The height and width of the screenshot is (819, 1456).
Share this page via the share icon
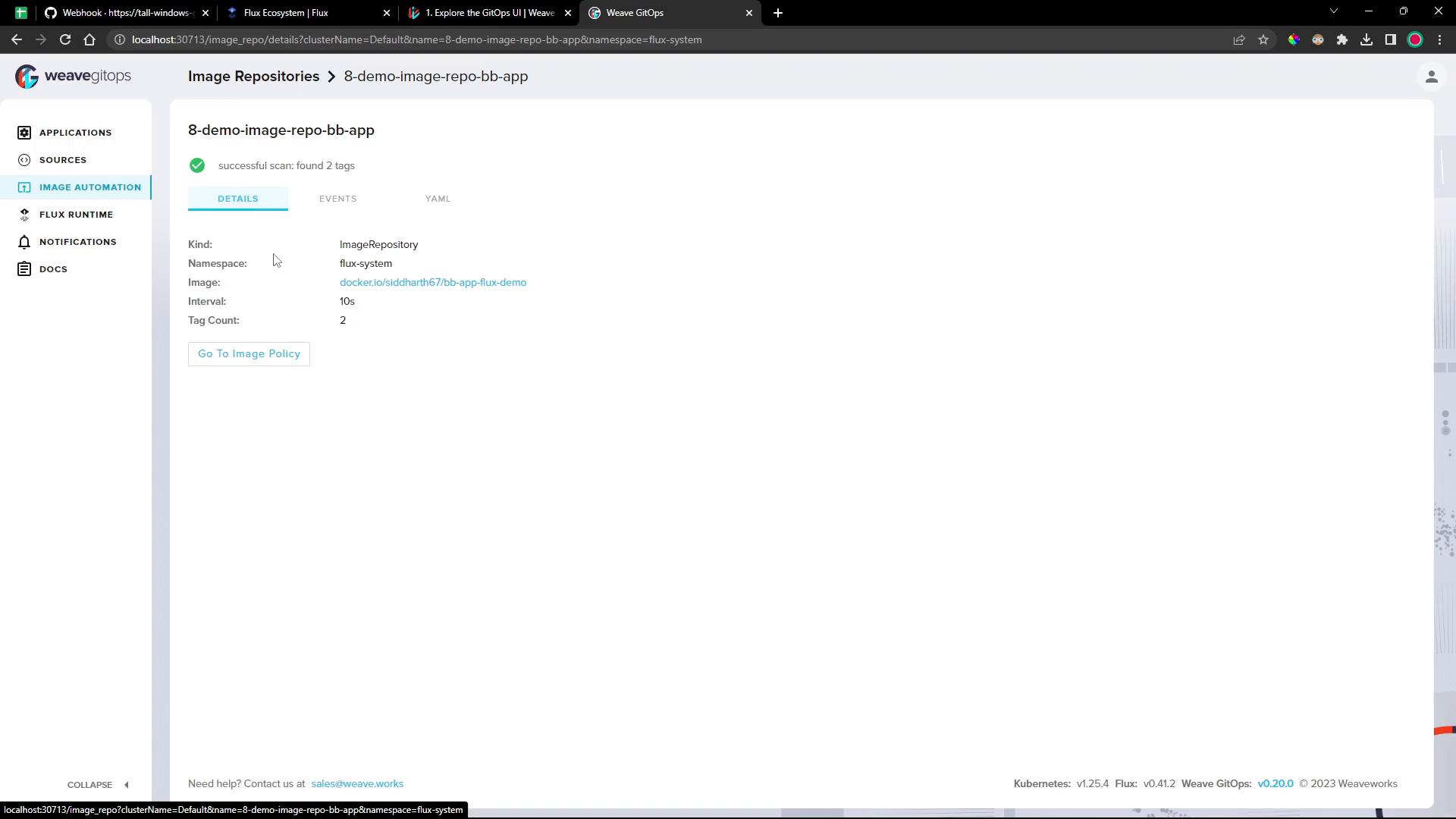(x=1239, y=39)
